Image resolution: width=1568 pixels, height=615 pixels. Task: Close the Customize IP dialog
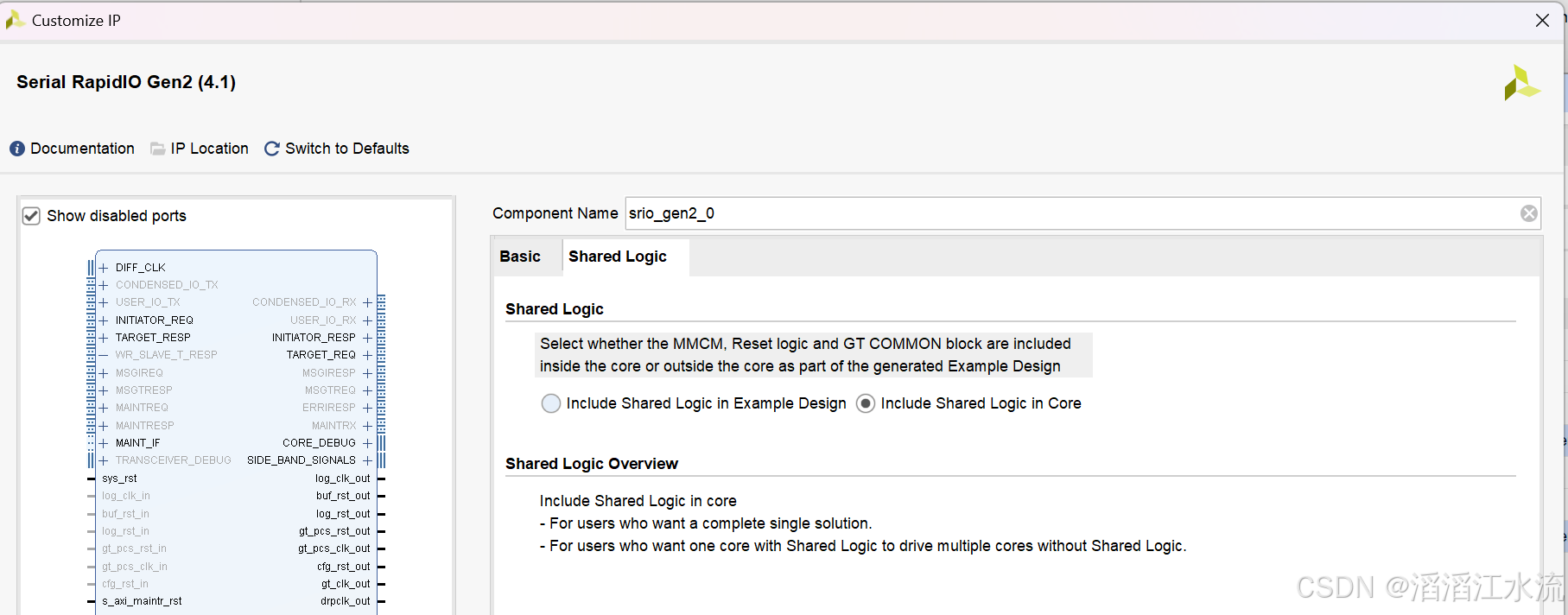1542,20
